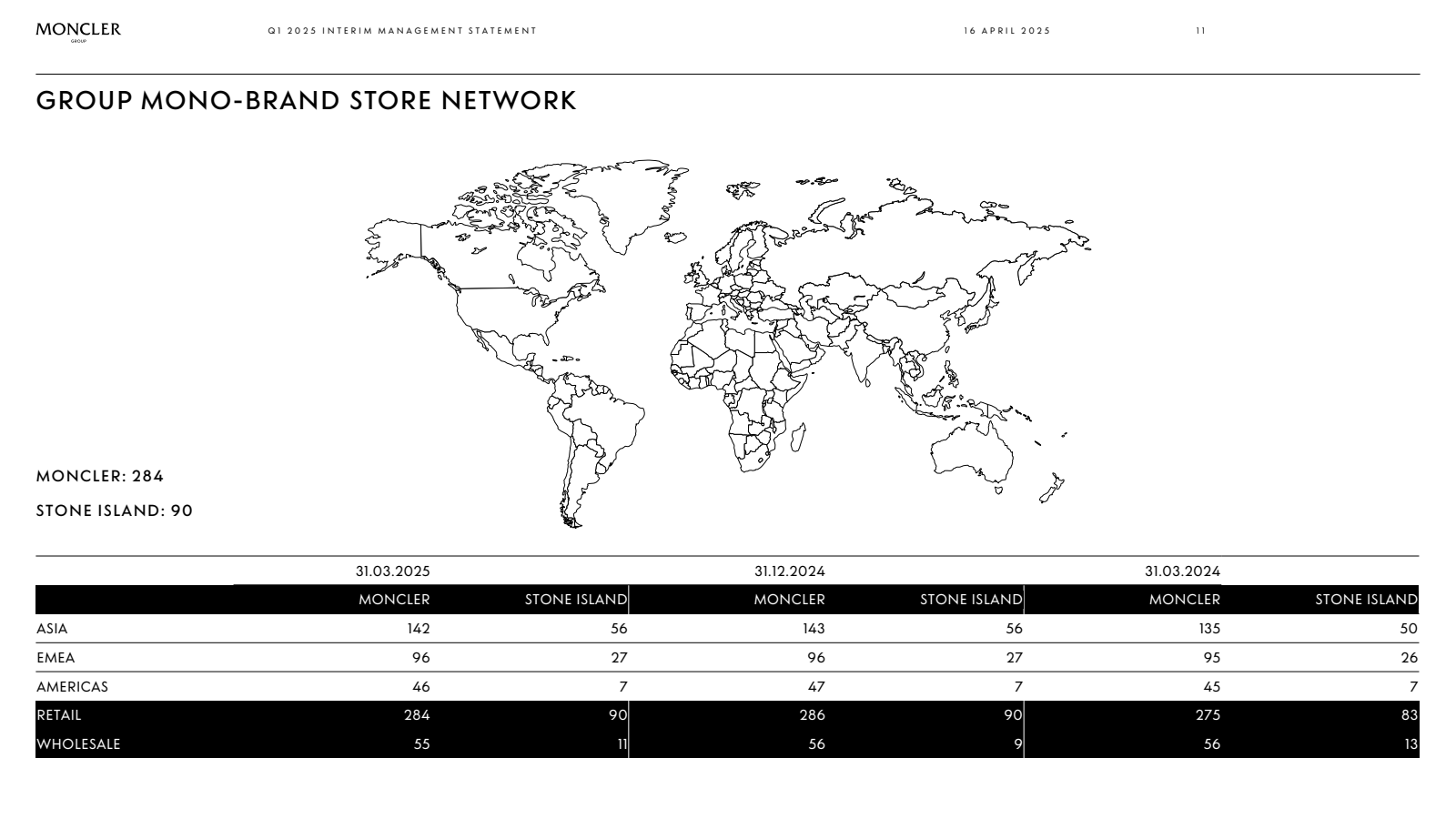Click the Retail total 284 in the table
The image size is (1456, 819).
[417, 715]
